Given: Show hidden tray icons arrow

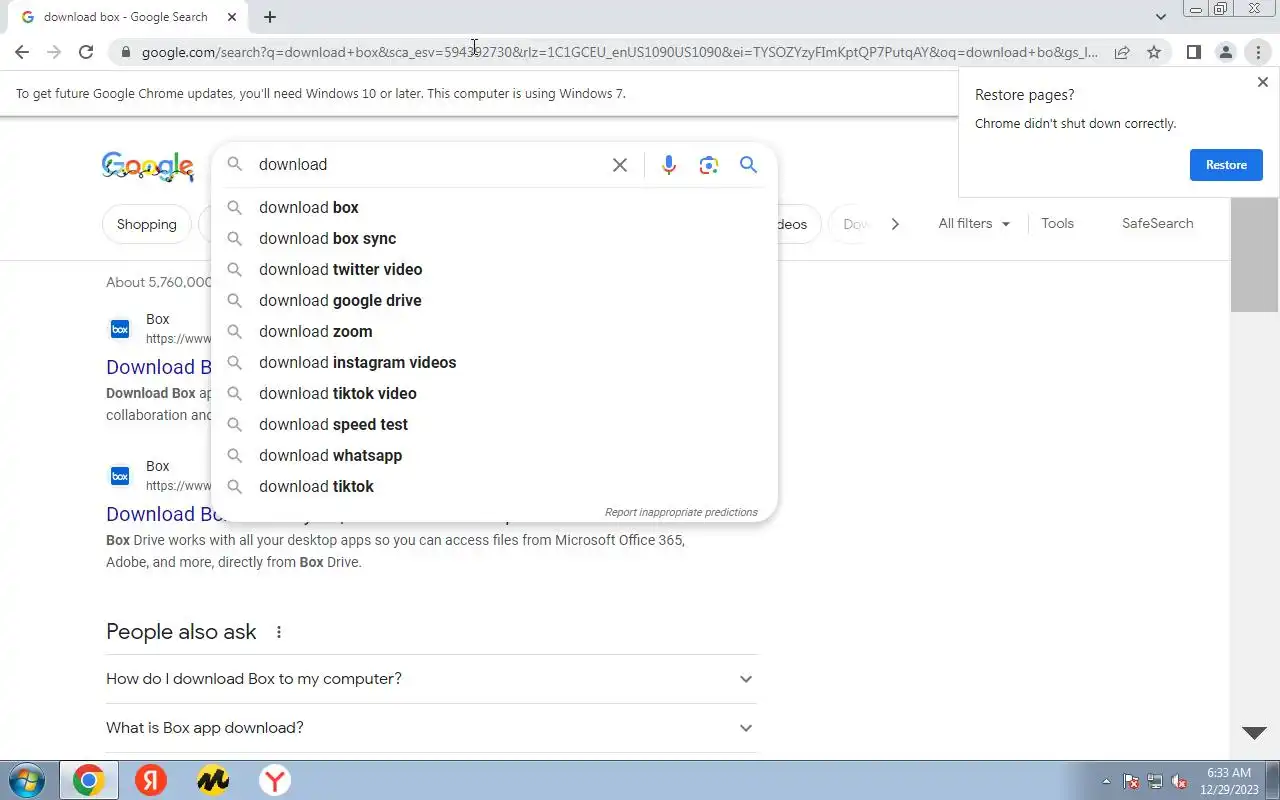Looking at the screenshot, I should (x=1106, y=781).
